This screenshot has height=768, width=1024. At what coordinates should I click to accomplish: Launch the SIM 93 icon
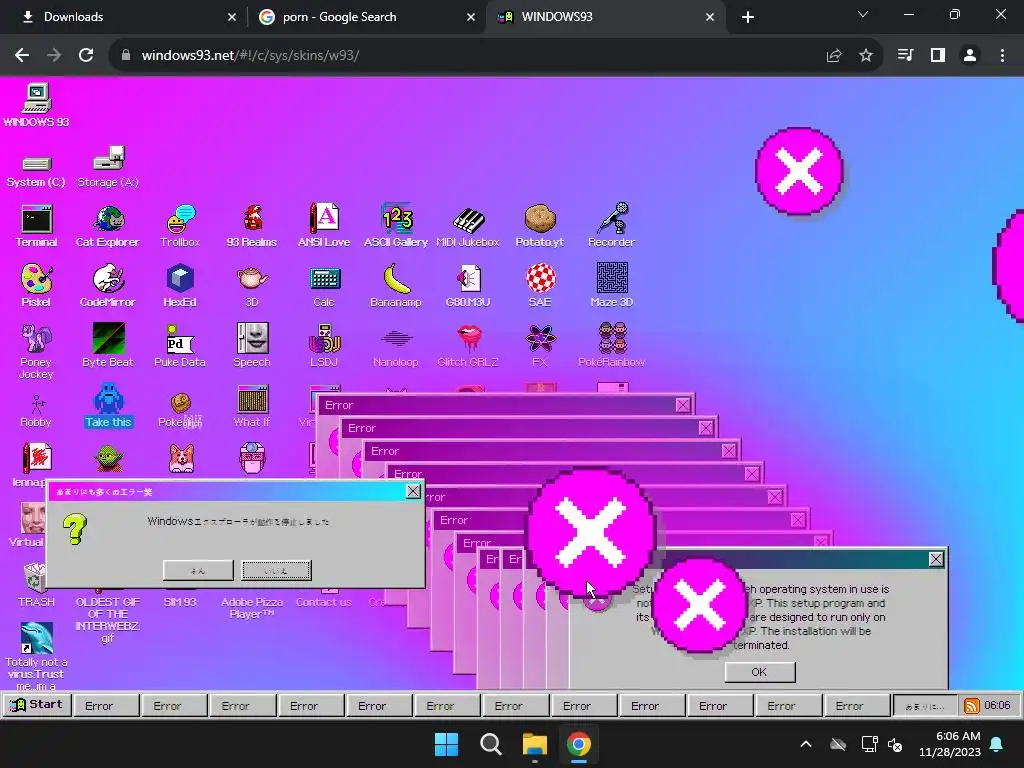[x=180, y=601]
